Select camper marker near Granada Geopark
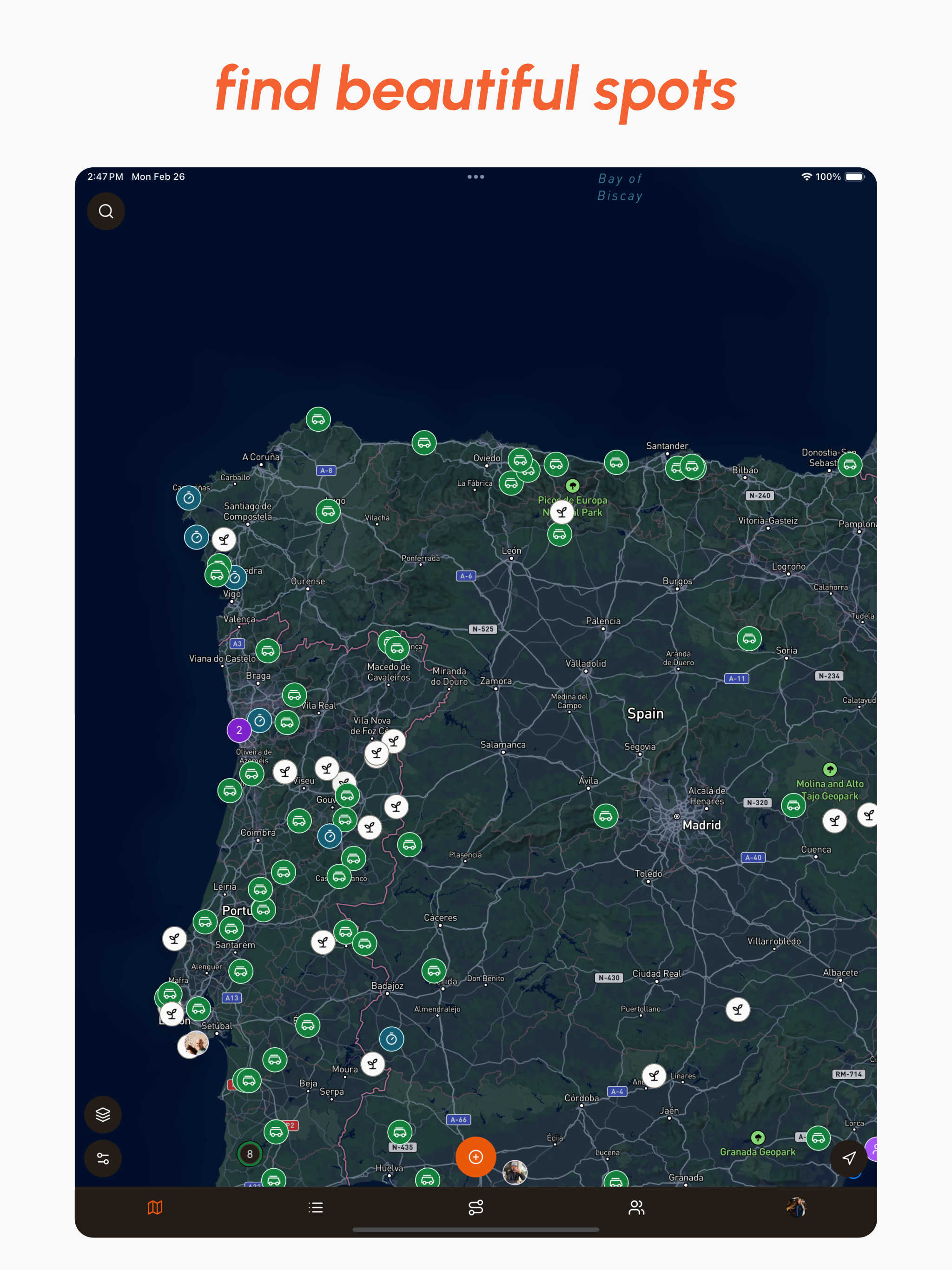Image resolution: width=952 pixels, height=1270 pixels. (x=818, y=1138)
